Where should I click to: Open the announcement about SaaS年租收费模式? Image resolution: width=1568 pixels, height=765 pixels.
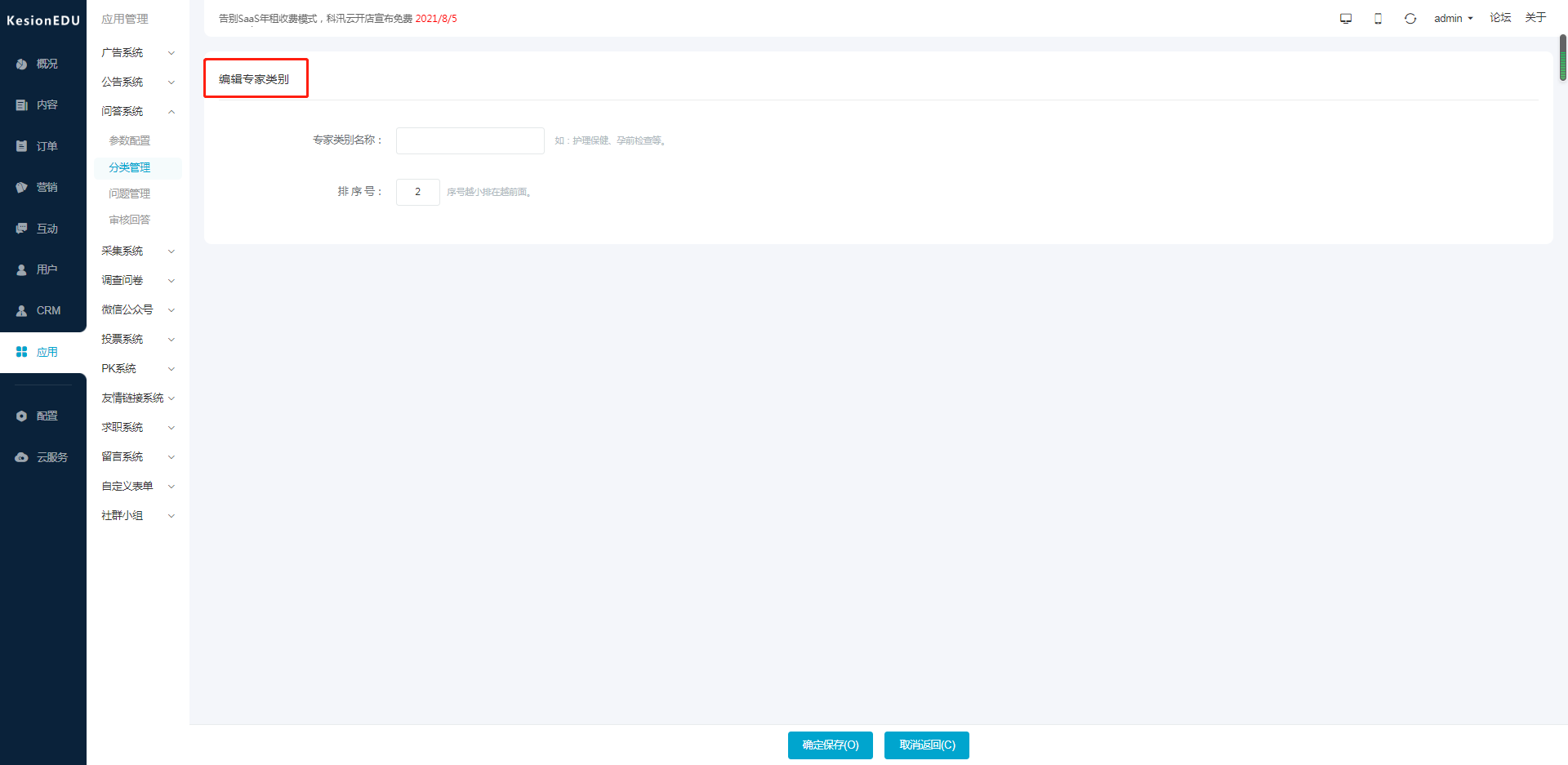(338, 19)
